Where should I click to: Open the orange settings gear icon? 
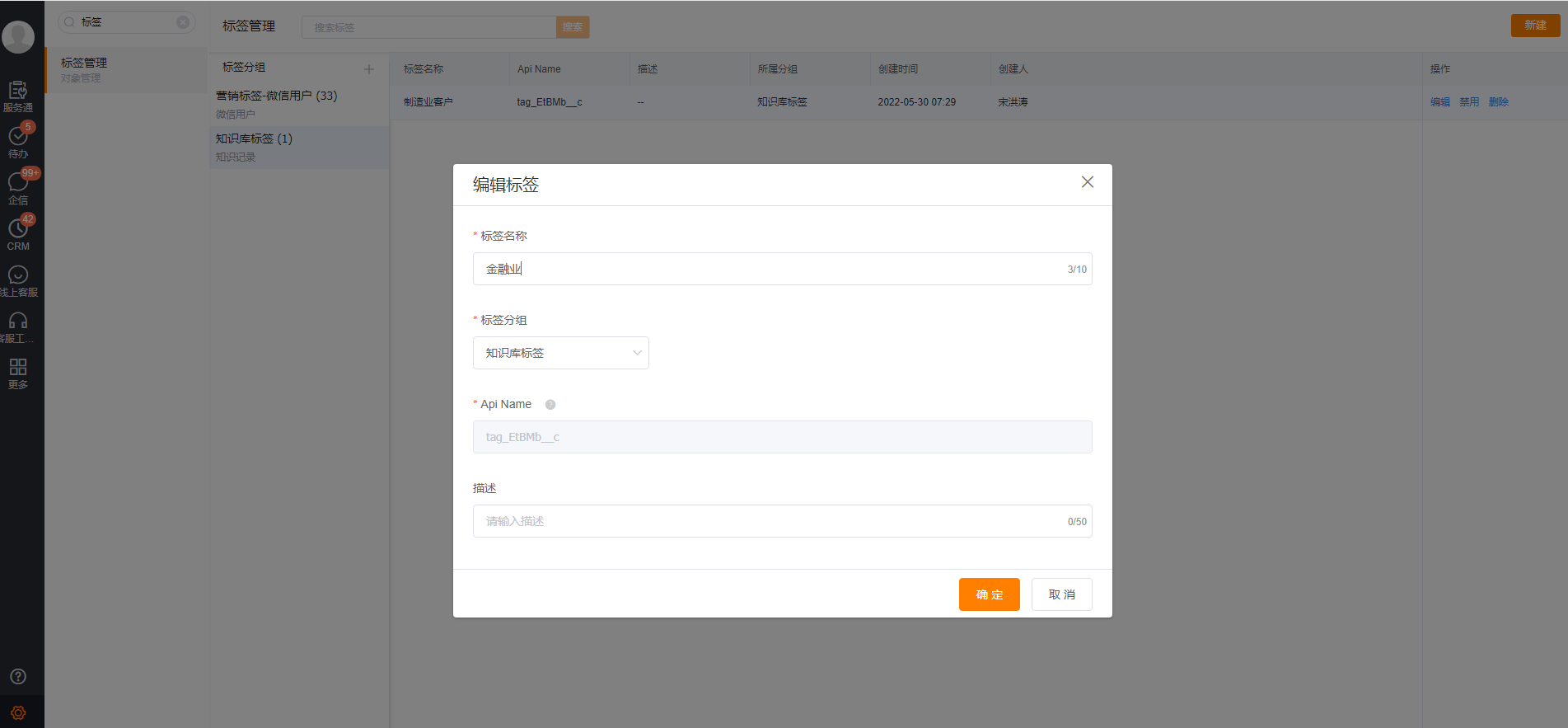tap(18, 712)
